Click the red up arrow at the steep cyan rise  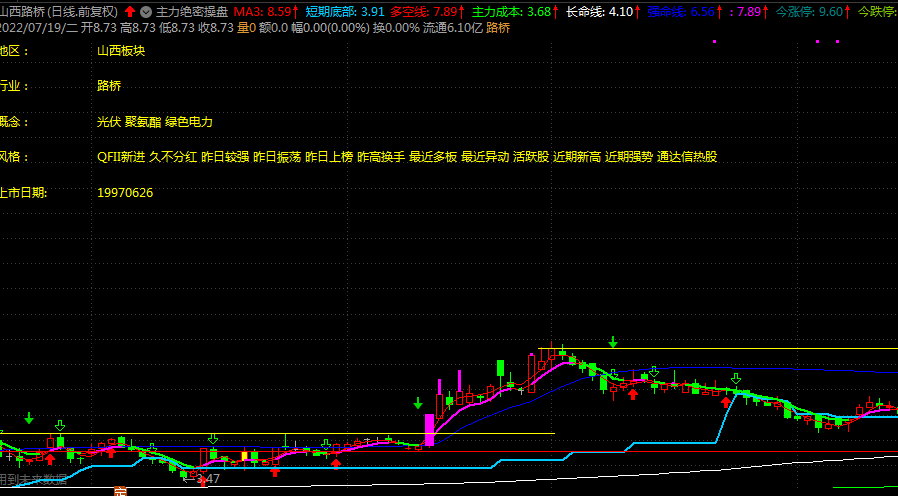726,402
